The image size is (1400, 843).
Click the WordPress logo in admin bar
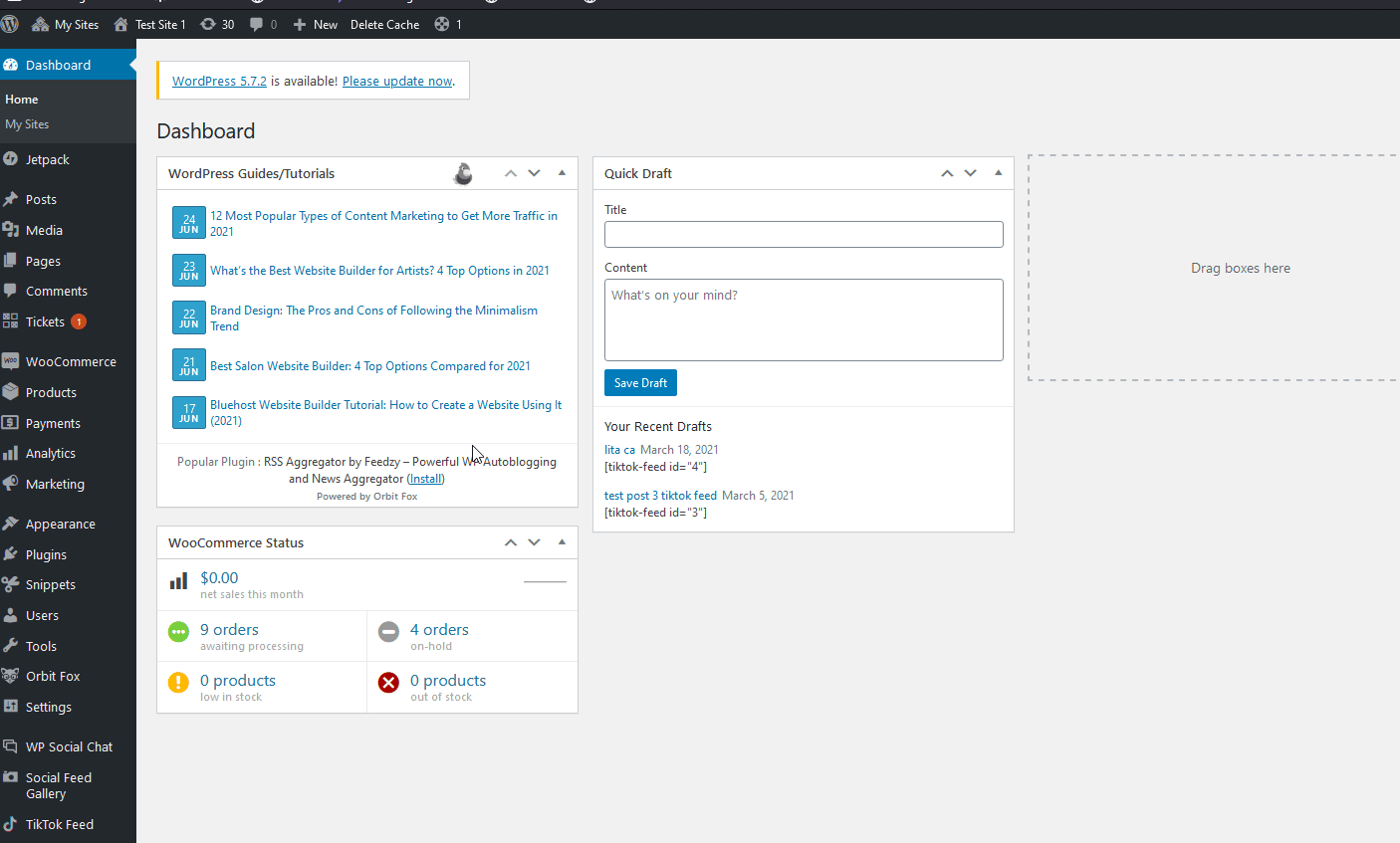pos(10,24)
